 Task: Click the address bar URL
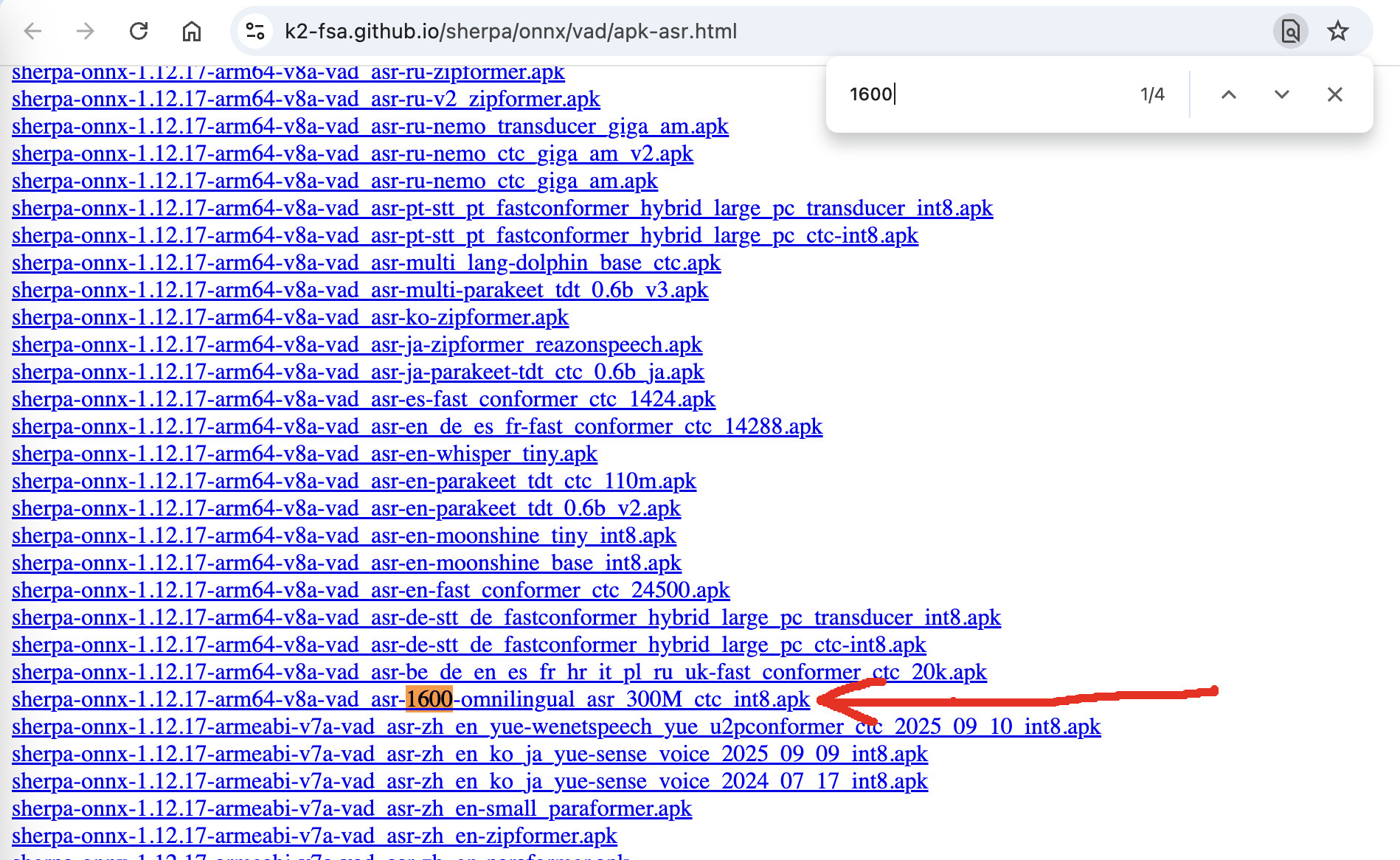pyautogui.click(x=510, y=31)
